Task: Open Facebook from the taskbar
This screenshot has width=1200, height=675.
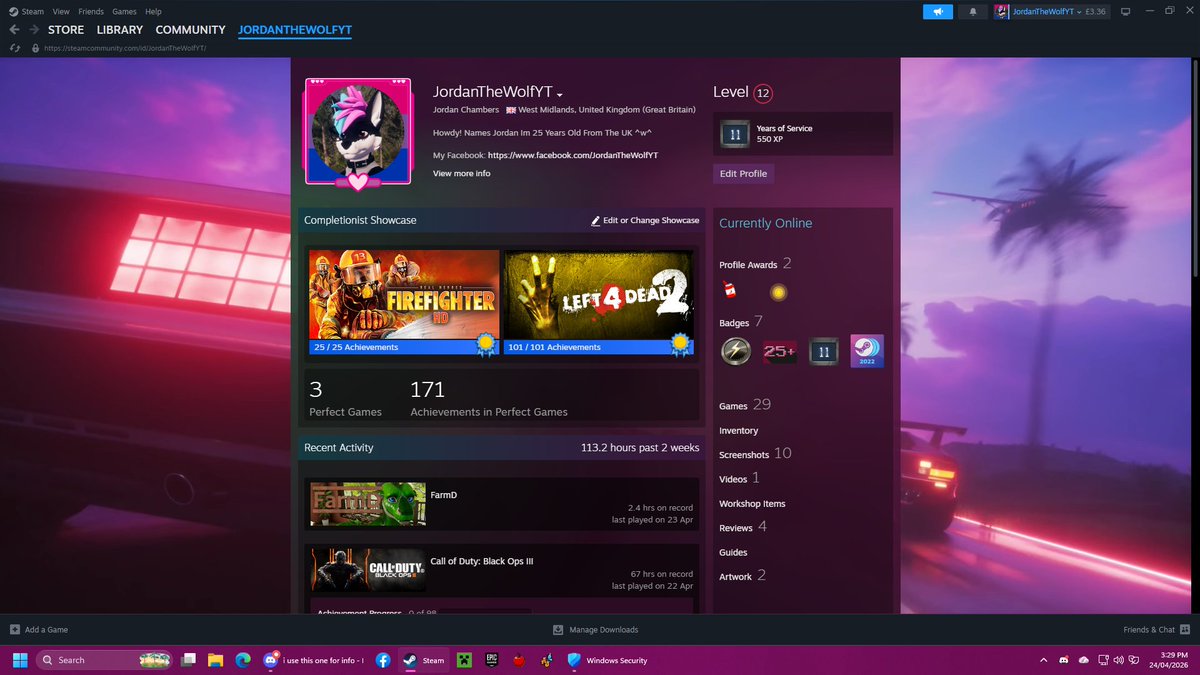Action: coord(383,660)
